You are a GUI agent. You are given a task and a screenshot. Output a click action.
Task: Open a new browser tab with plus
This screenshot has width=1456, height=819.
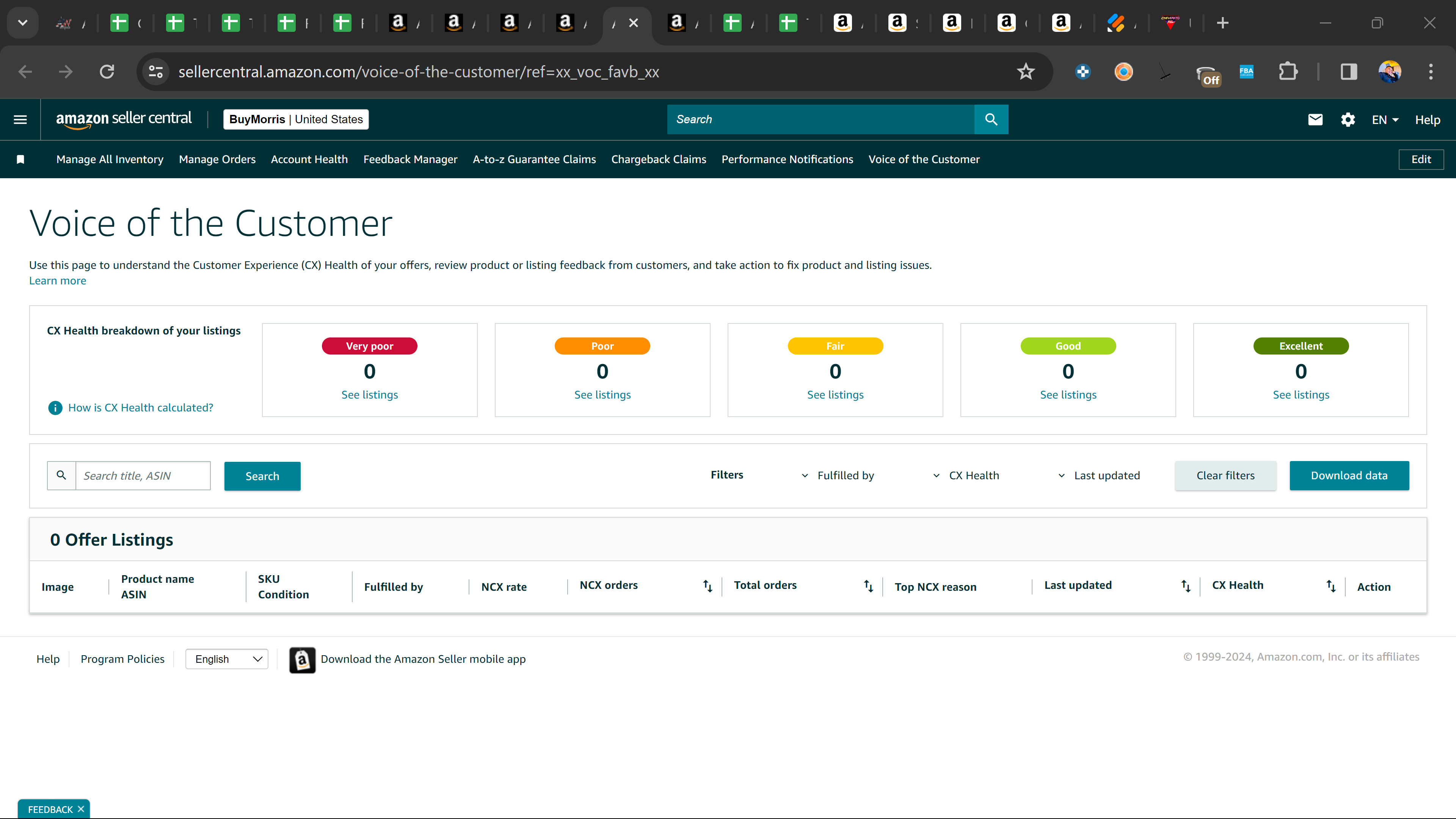(x=1222, y=23)
